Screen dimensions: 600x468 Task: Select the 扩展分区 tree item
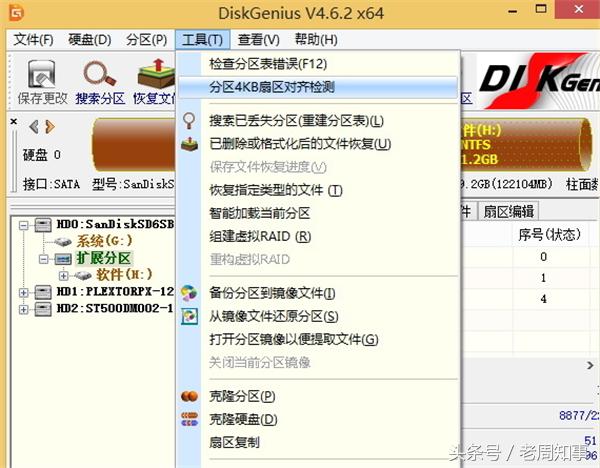coord(104,258)
